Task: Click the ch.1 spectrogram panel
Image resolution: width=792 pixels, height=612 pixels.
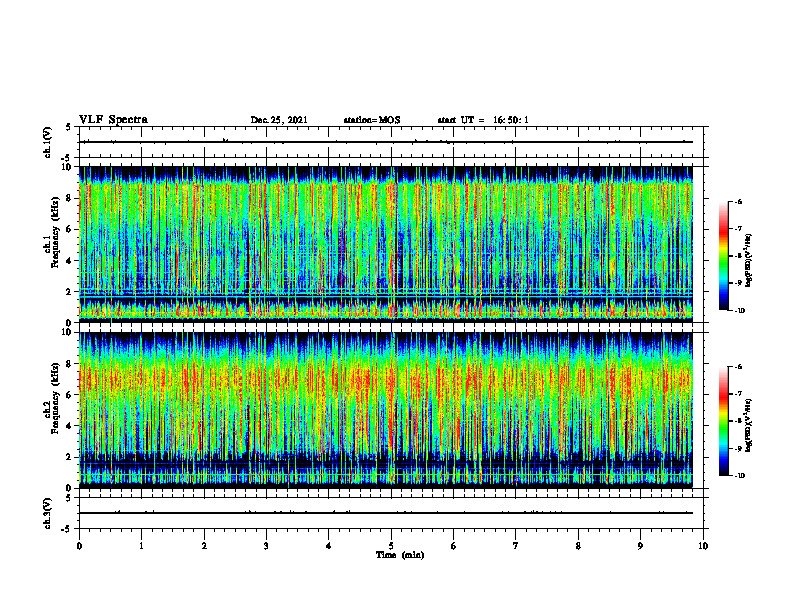Action: pos(386,244)
